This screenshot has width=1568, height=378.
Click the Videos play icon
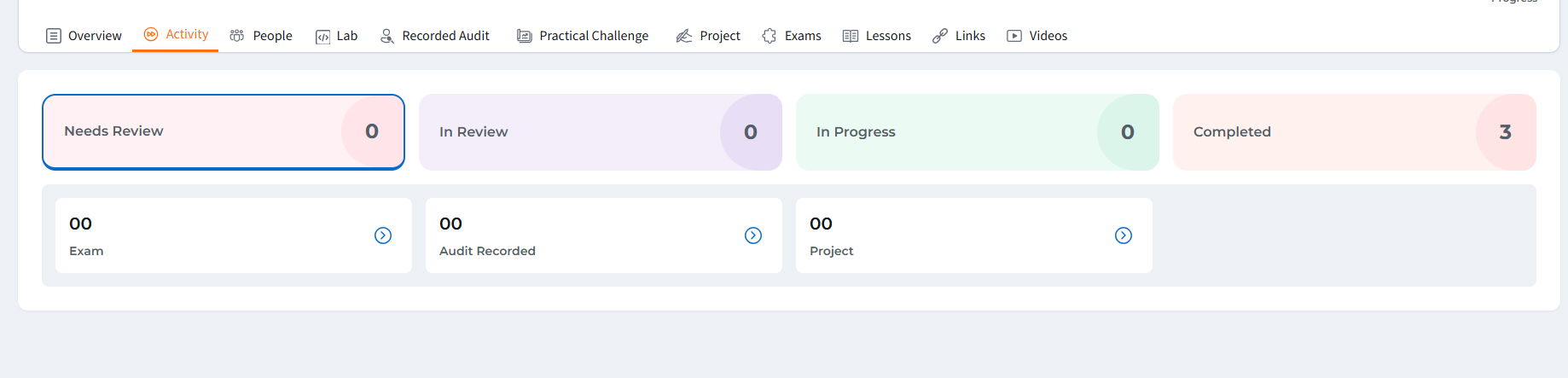(1014, 36)
